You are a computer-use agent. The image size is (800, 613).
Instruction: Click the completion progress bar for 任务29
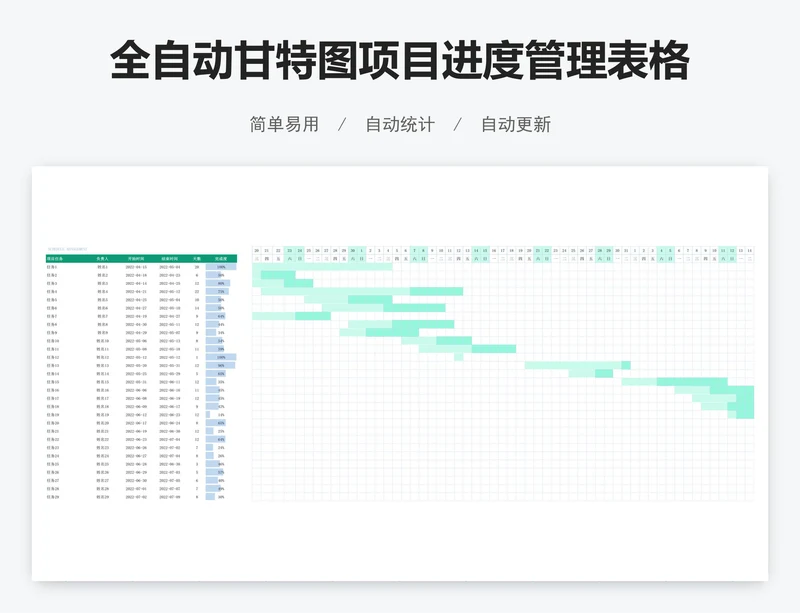pyautogui.click(x=210, y=497)
